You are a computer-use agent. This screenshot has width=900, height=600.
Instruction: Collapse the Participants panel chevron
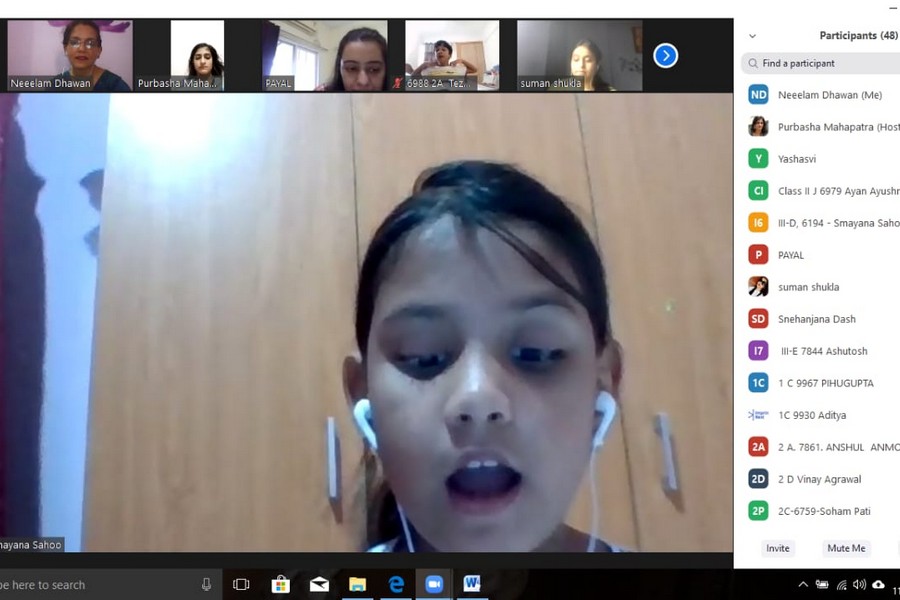(x=752, y=36)
